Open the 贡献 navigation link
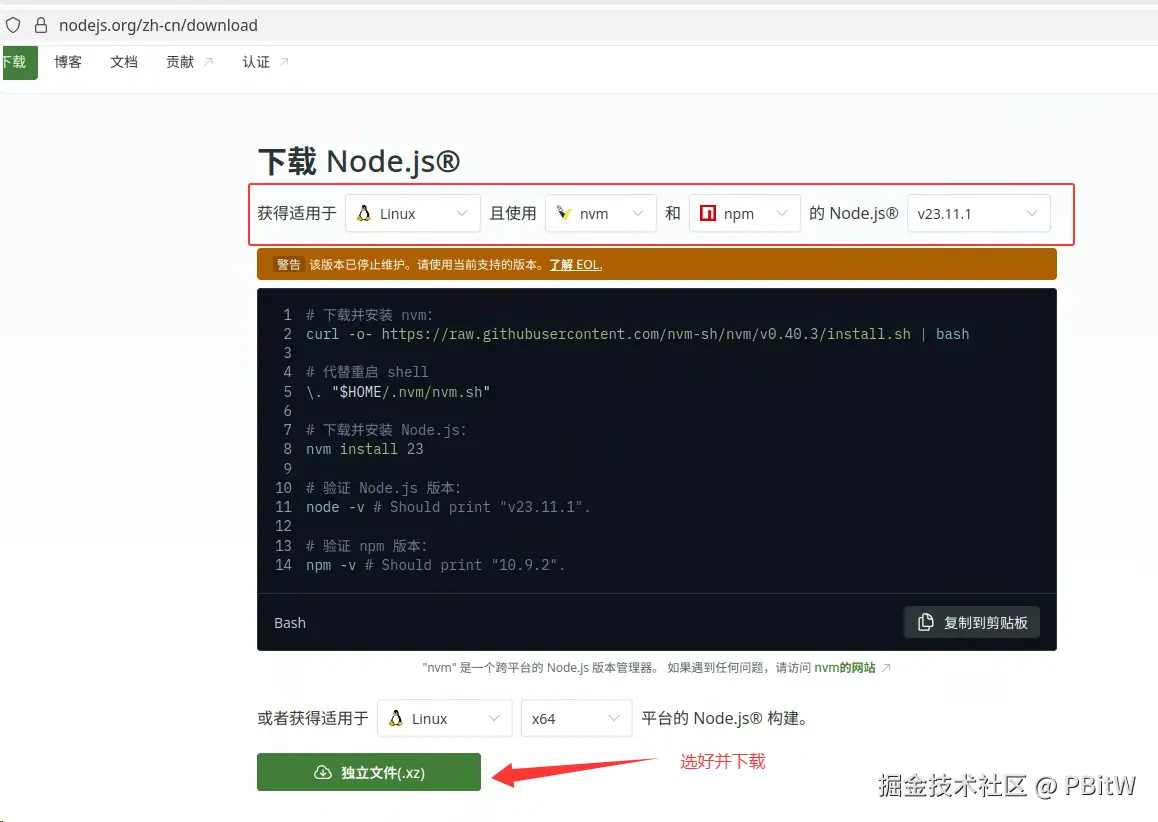1158x822 pixels. 180,62
